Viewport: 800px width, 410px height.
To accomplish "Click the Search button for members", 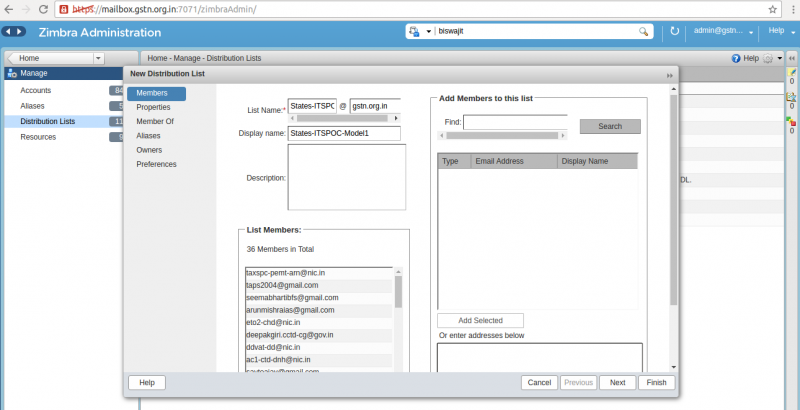I will [x=610, y=126].
